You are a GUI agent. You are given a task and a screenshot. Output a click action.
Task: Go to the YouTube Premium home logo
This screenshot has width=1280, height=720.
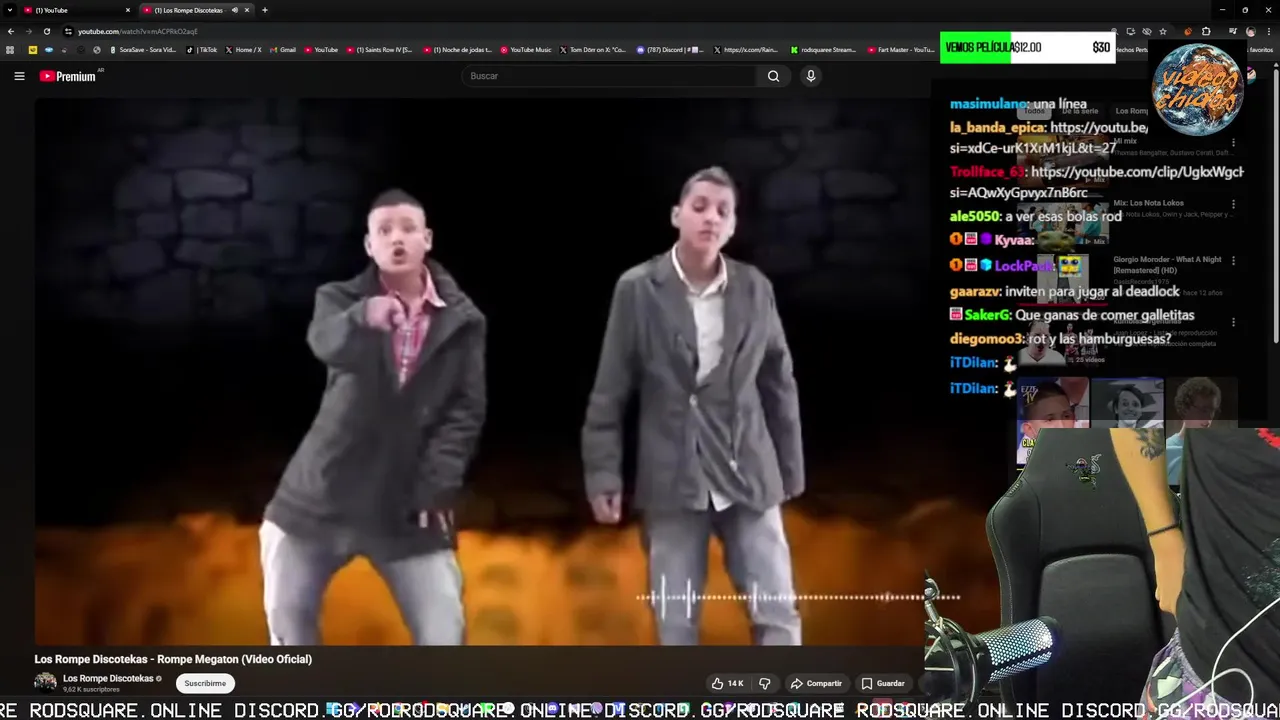click(x=68, y=76)
